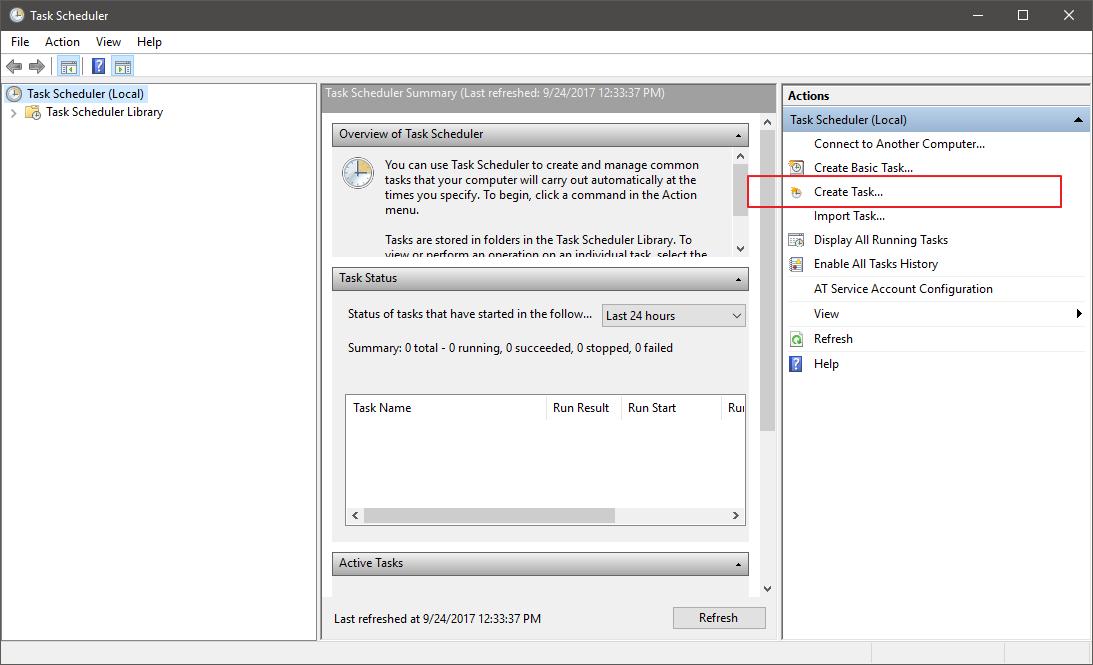Click the Task Scheduler title bar clock icon

pyautogui.click(x=17, y=15)
